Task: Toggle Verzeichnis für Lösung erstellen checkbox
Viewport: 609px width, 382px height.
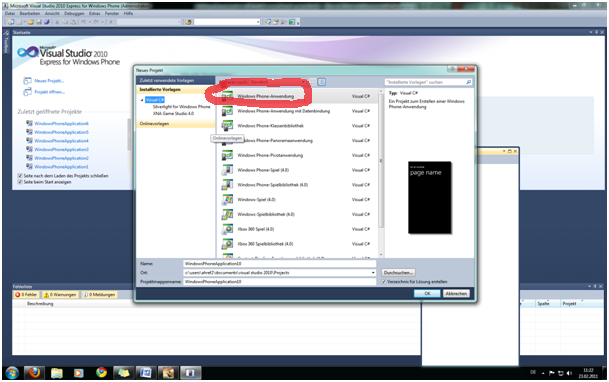Action: (384, 282)
